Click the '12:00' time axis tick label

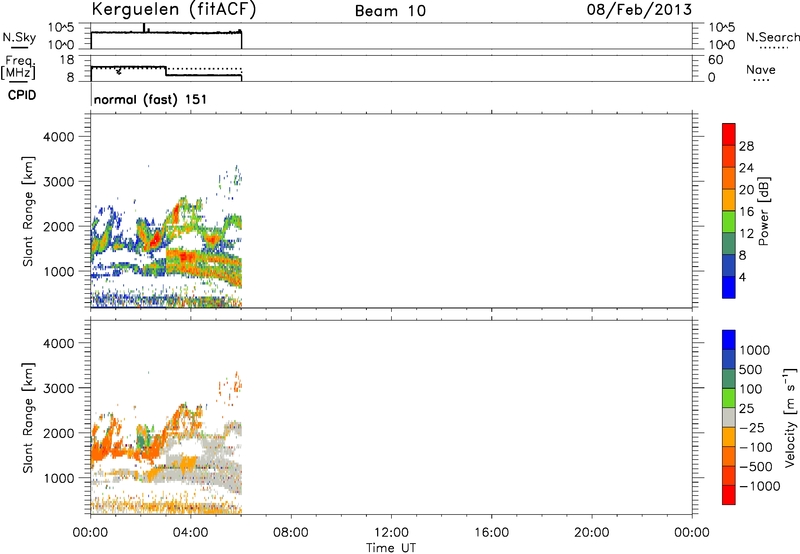point(391,533)
